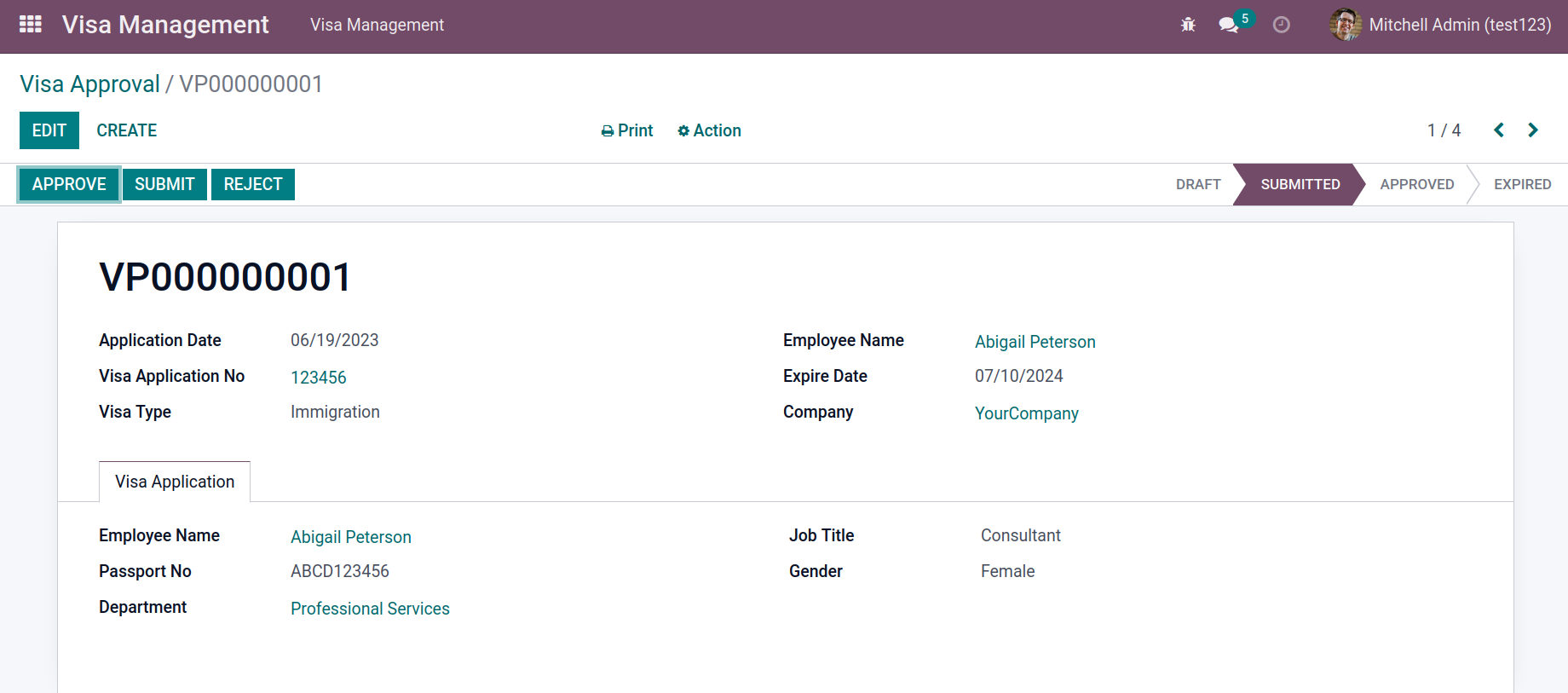Click Mitchell Admin's avatar picture
Screen dimensions: 1568x693
pyautogui.click(x=1346, y=25)
